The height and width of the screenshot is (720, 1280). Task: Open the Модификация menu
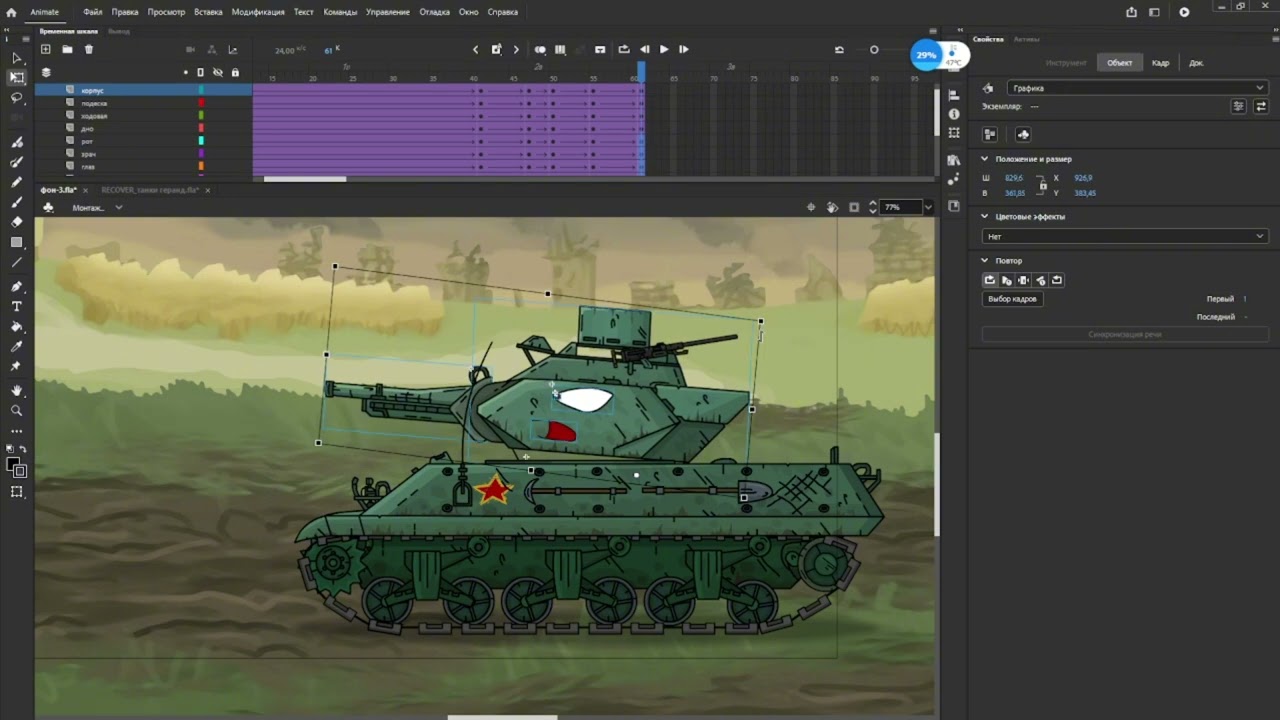(x=259, y=12)
